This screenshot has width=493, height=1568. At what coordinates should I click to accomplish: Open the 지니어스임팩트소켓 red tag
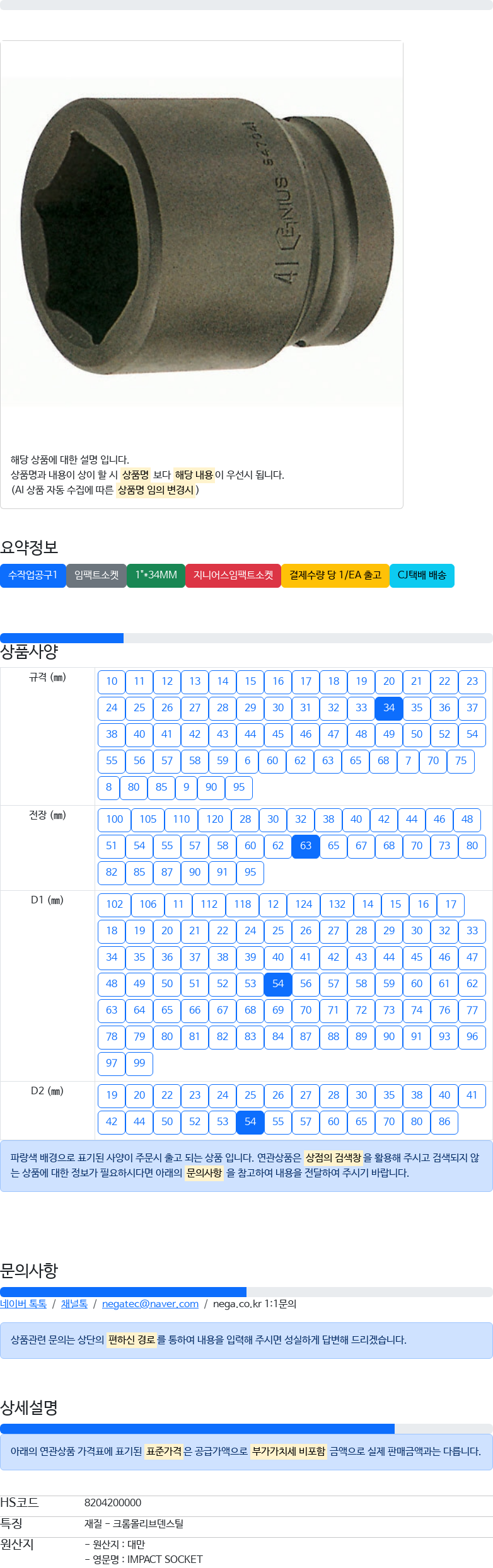pyautogui.click(x=233, y=575)
